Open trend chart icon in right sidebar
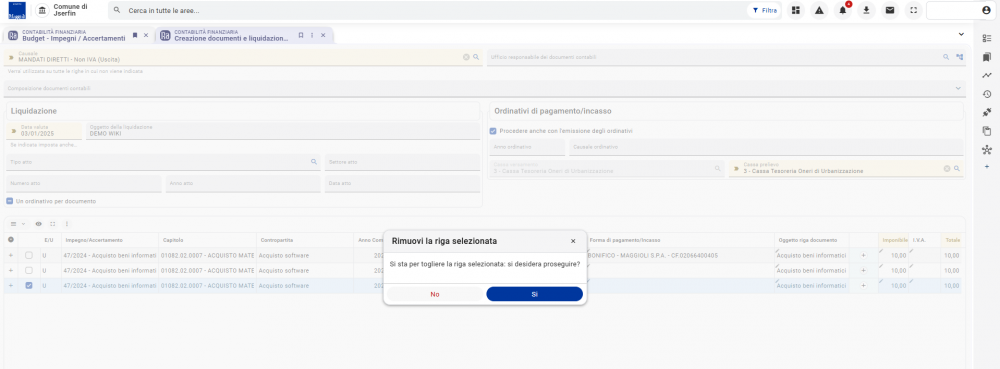The image size is (1000, 369). (x=987, y=75)
